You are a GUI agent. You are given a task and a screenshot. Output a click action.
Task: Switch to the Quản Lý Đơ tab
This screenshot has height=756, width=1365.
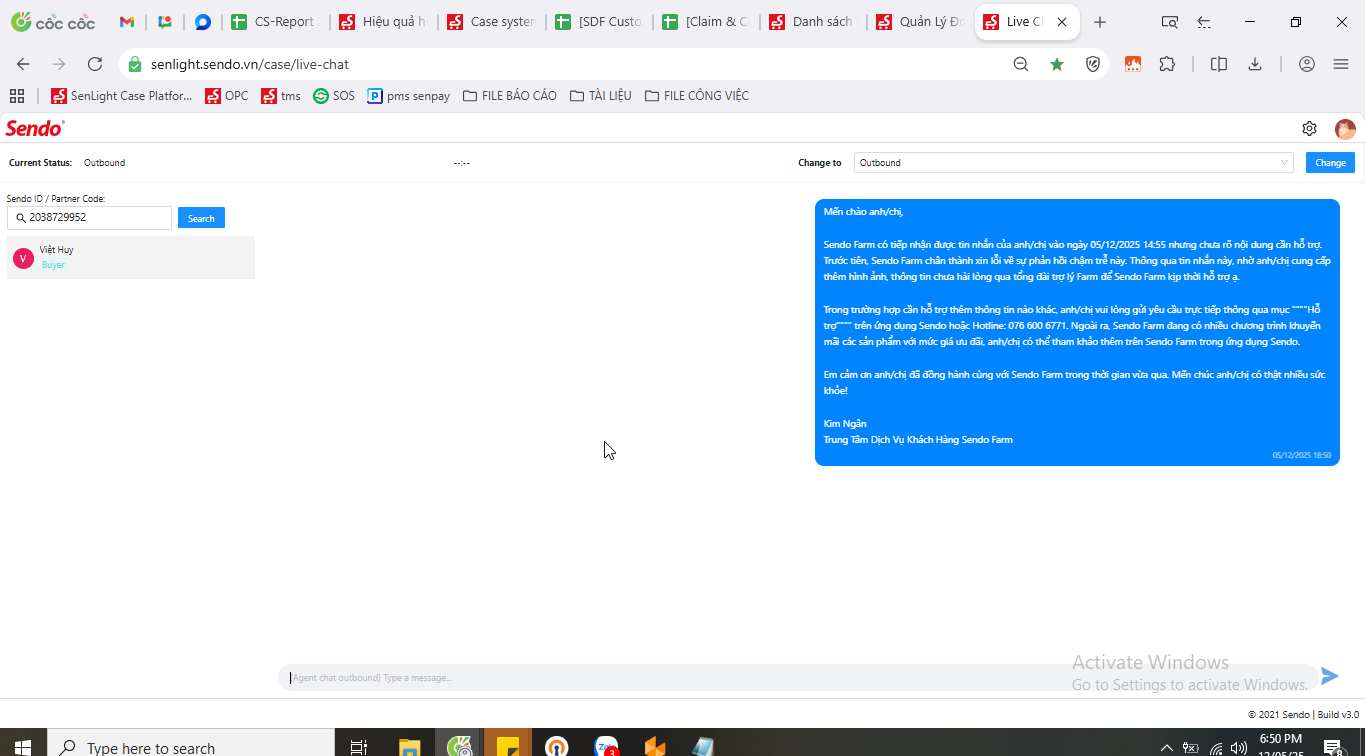tap(922, 22)
